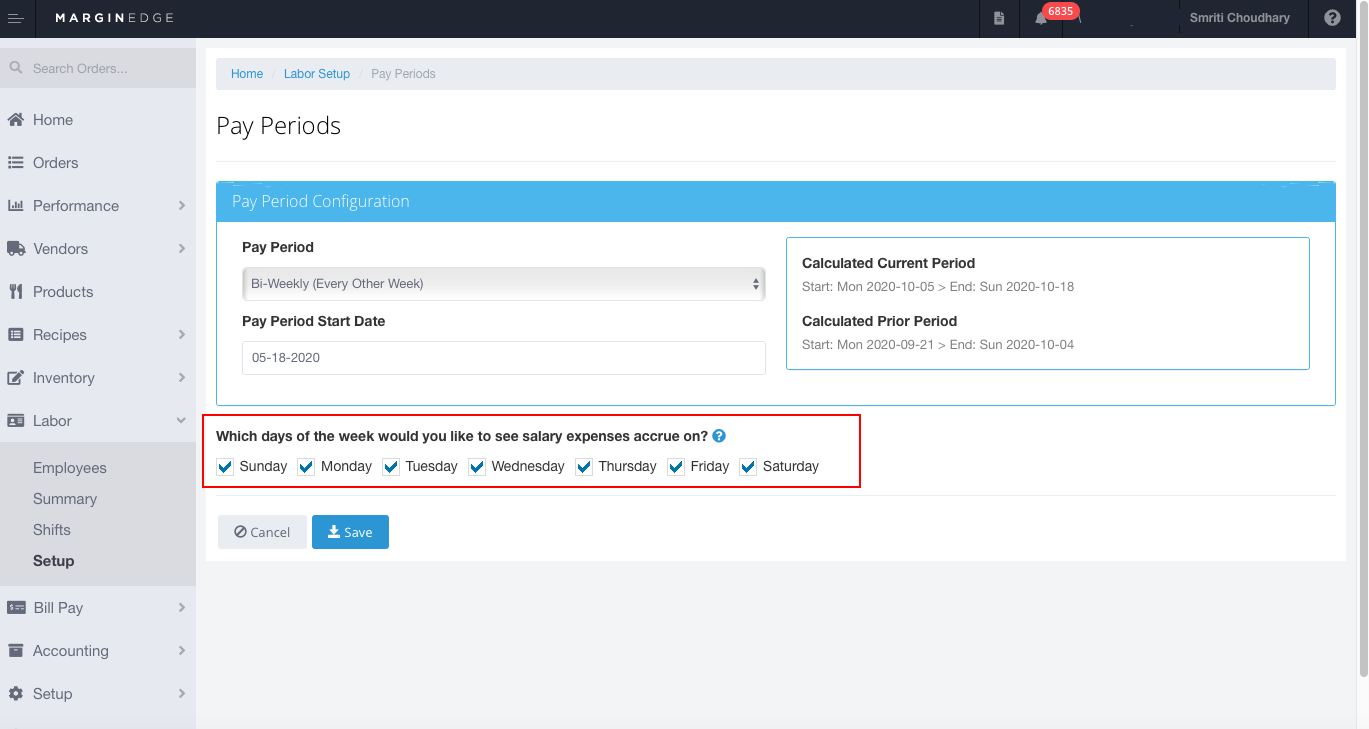Collapse the Labor menu chevron
Image resolution: width=1369 pixels, height=729 pixels.
point(182,421)
